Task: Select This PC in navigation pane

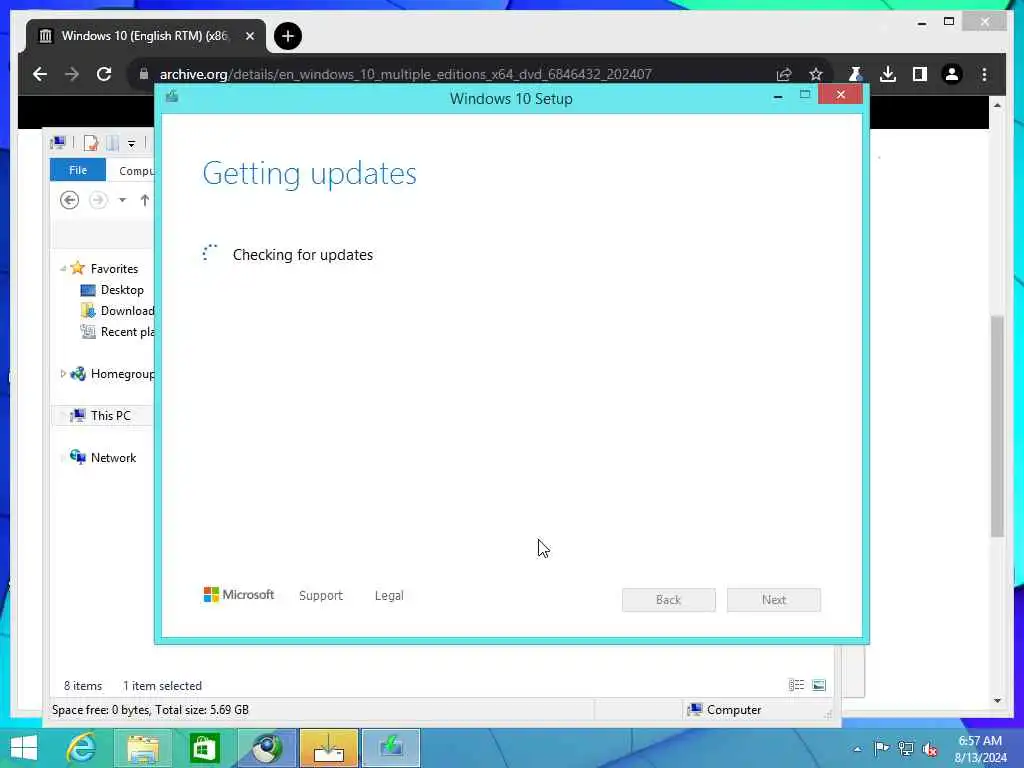Action: click(x=110, y=415)
